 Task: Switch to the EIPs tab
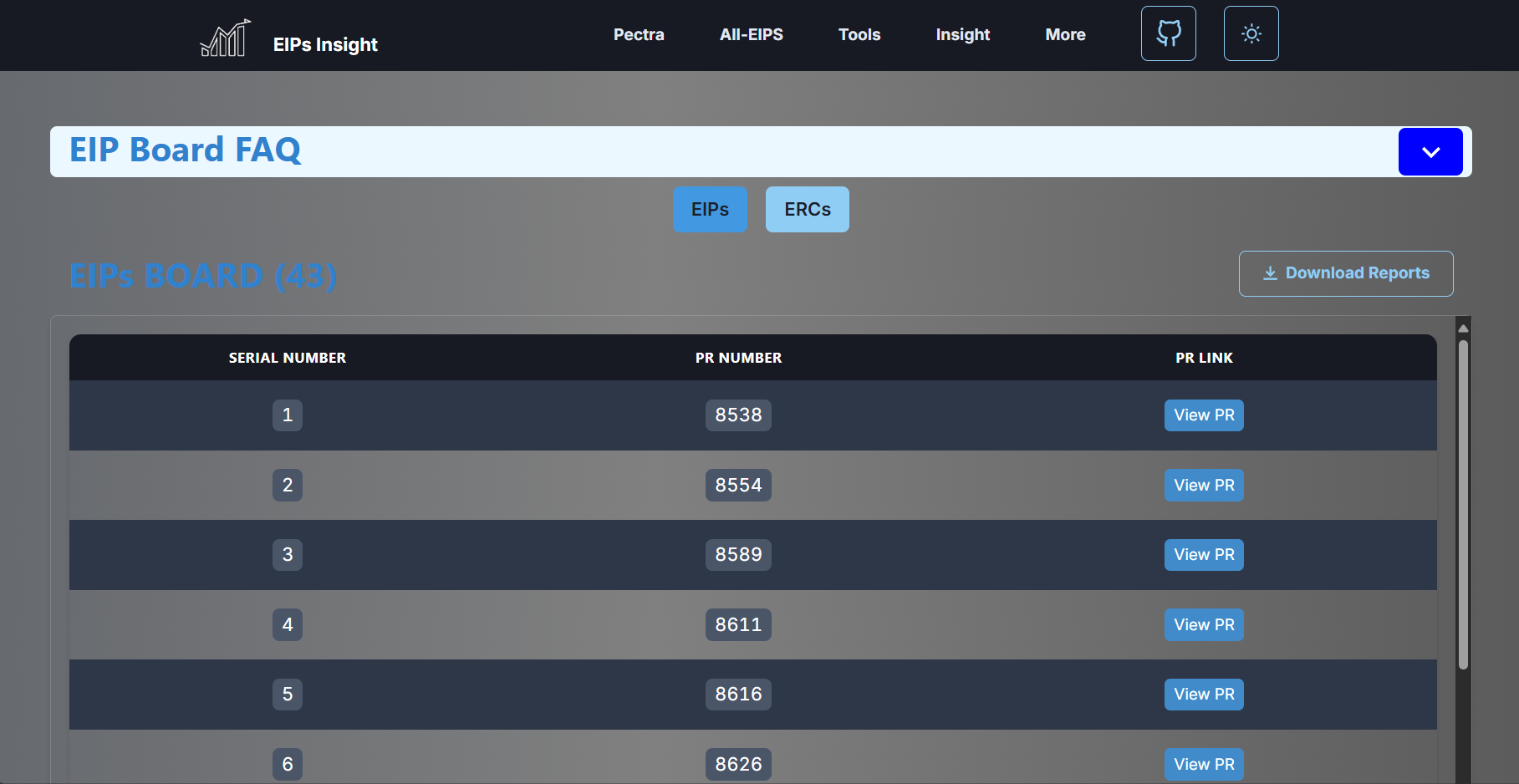coord(710,209)
